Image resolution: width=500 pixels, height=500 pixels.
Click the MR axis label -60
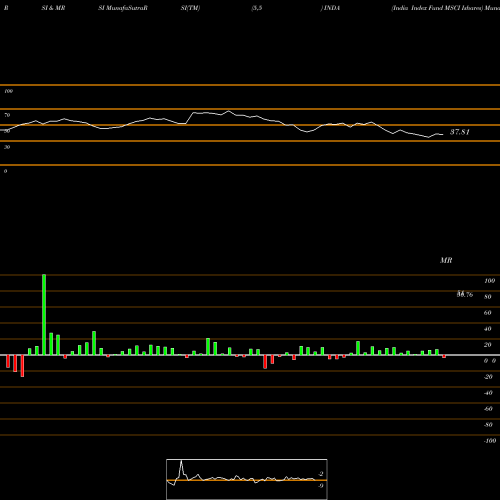pyautogui.click(x=488, y=409)
